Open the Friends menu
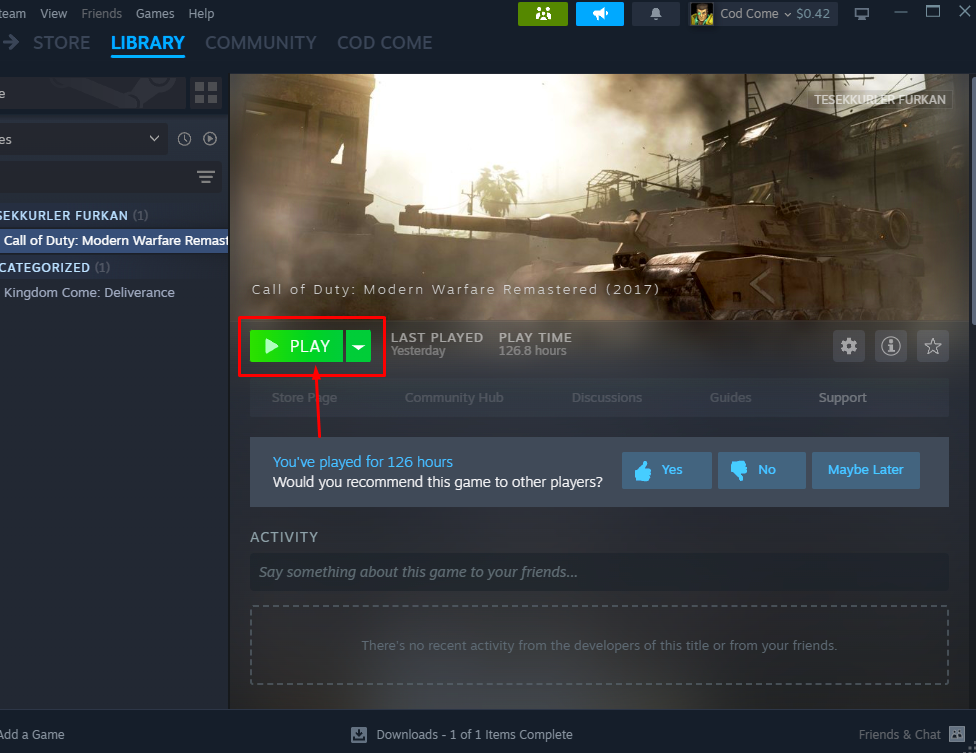The height and width of the screenshot is (753, 976). (101, 13)
